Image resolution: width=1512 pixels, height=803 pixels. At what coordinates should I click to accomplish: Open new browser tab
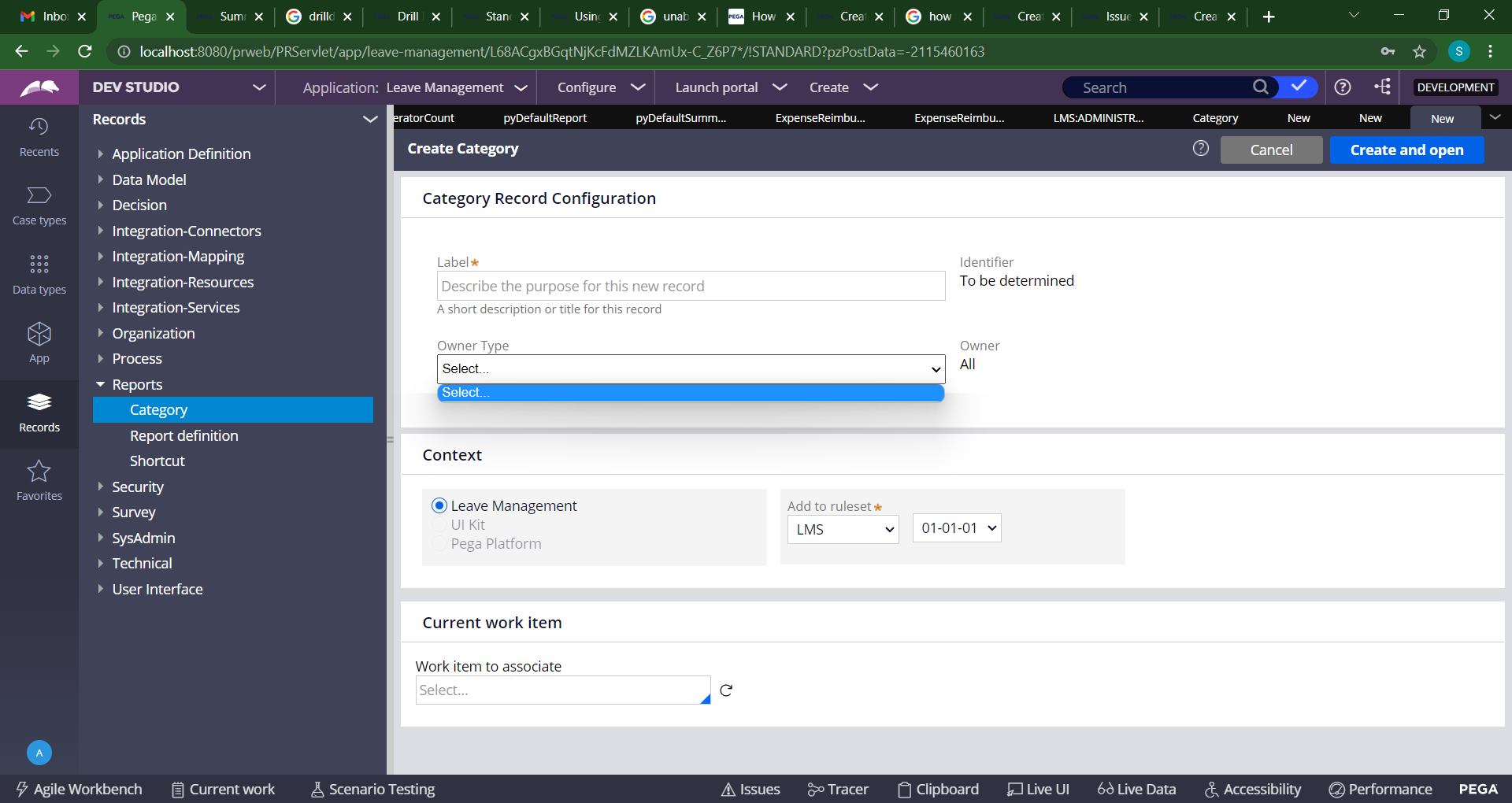pyautogui.click(x=1268, y=17)
